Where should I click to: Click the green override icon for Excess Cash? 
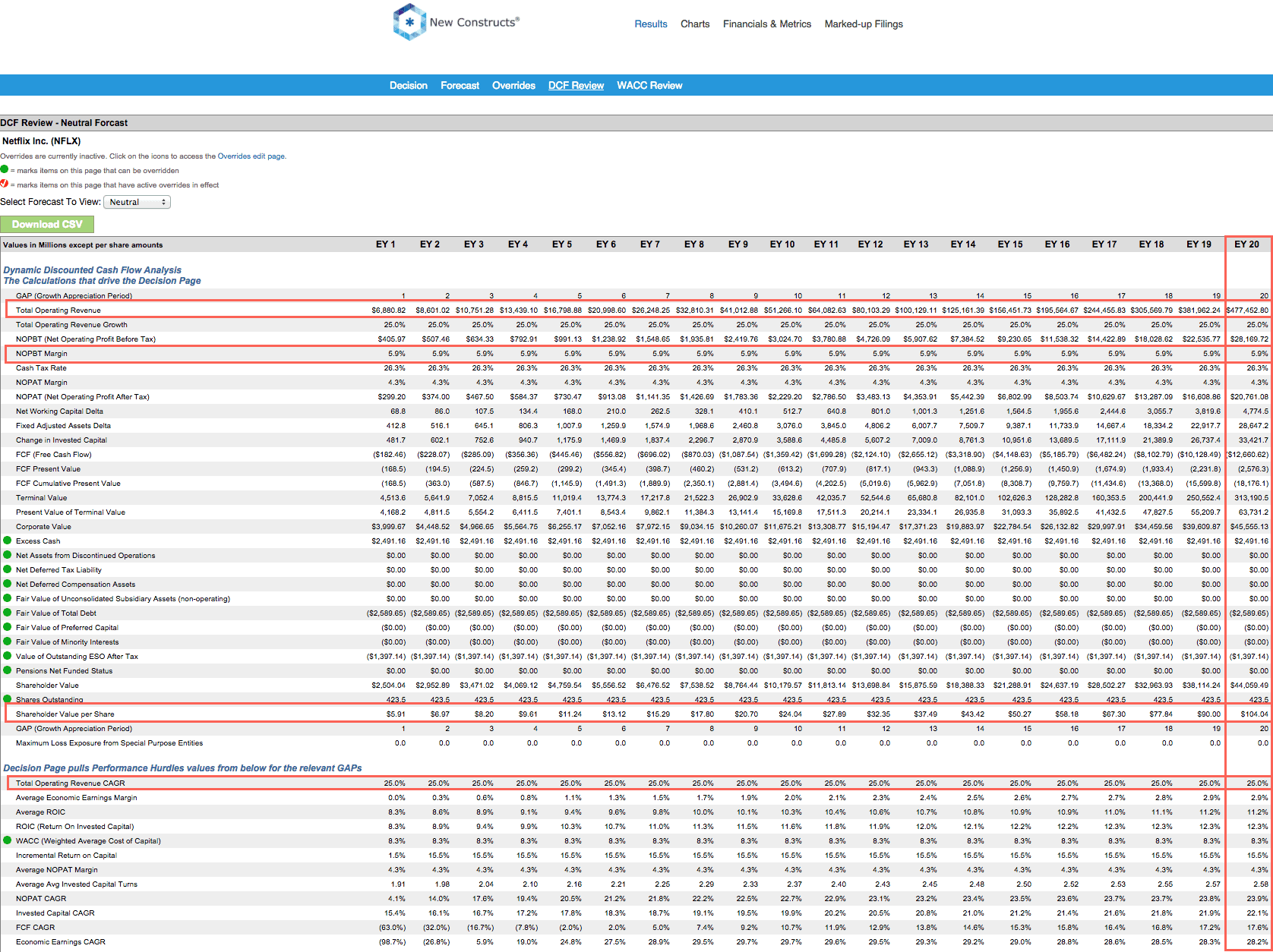(x=8, y=541)
